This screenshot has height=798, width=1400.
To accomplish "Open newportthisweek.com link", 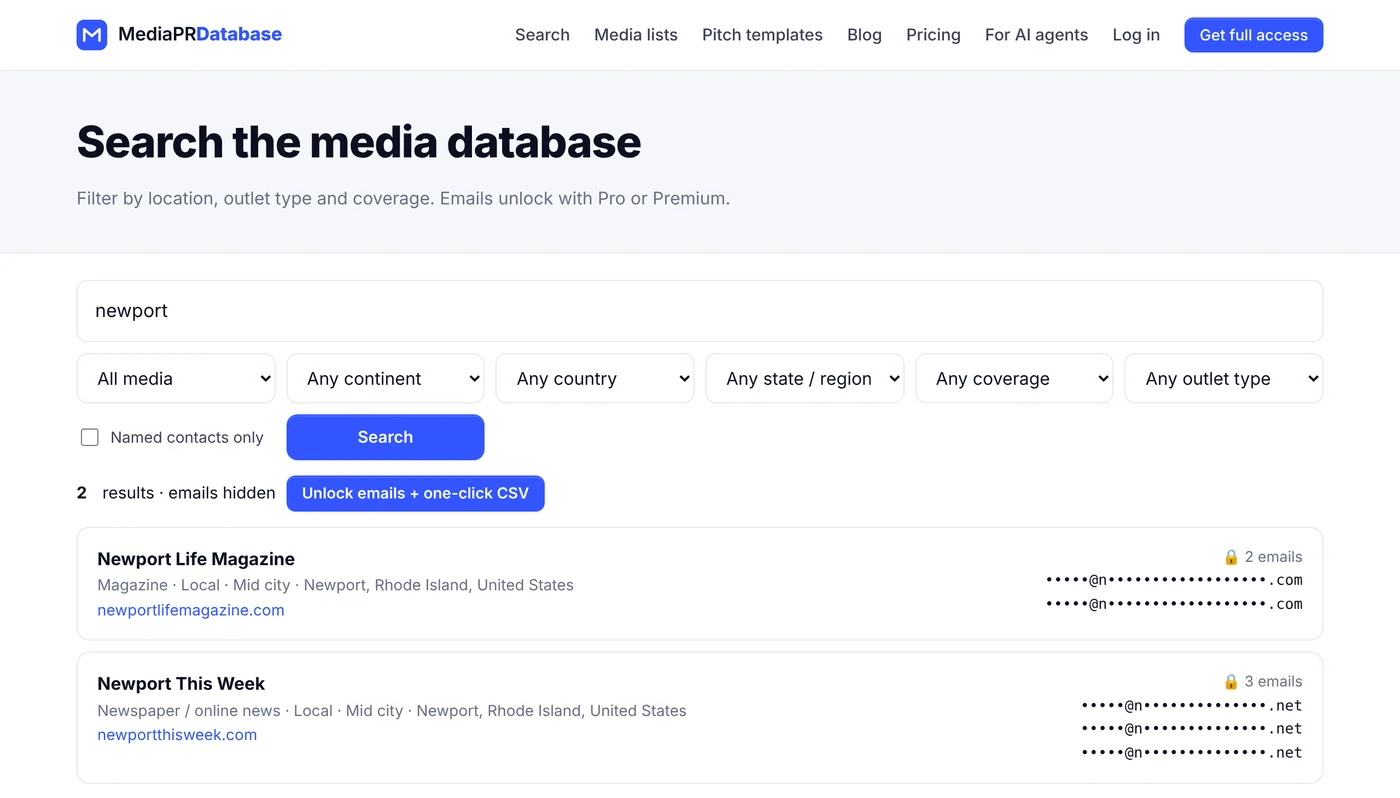I will tap(177, 735).
